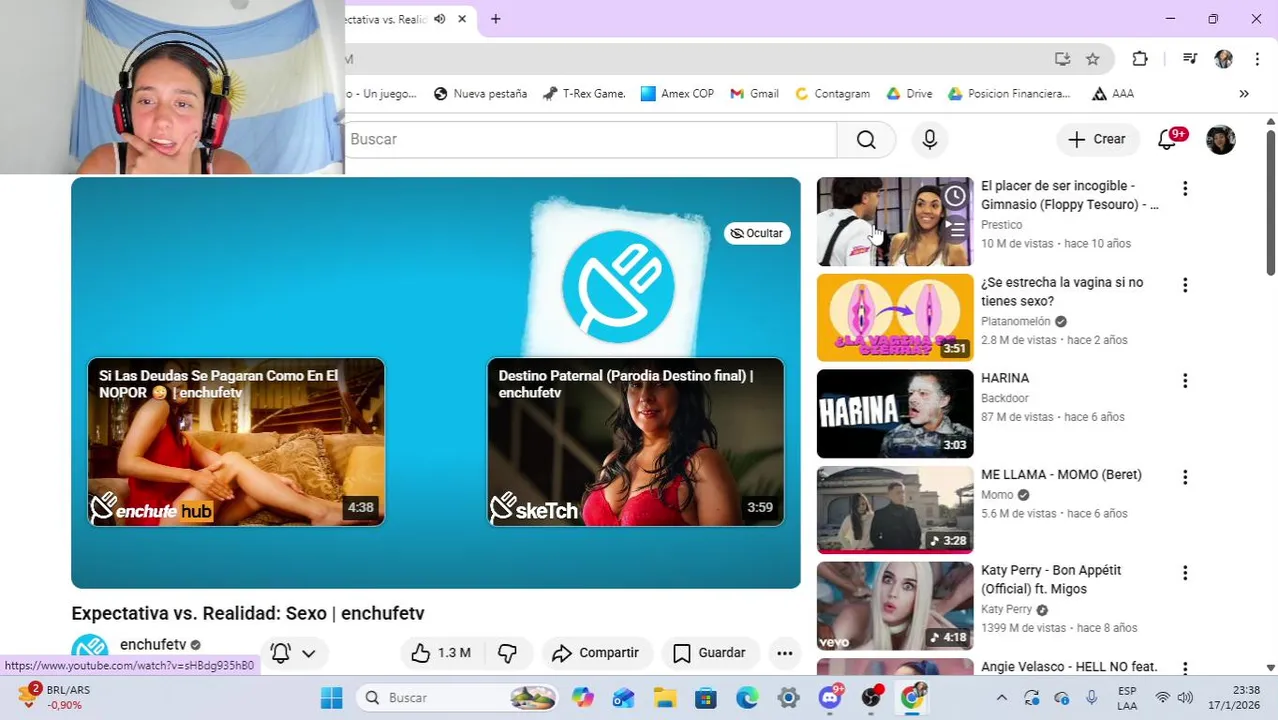Open the 'Amex COP' bookmark
Screen dimensions: 1278x720
[x=677, y=94]
